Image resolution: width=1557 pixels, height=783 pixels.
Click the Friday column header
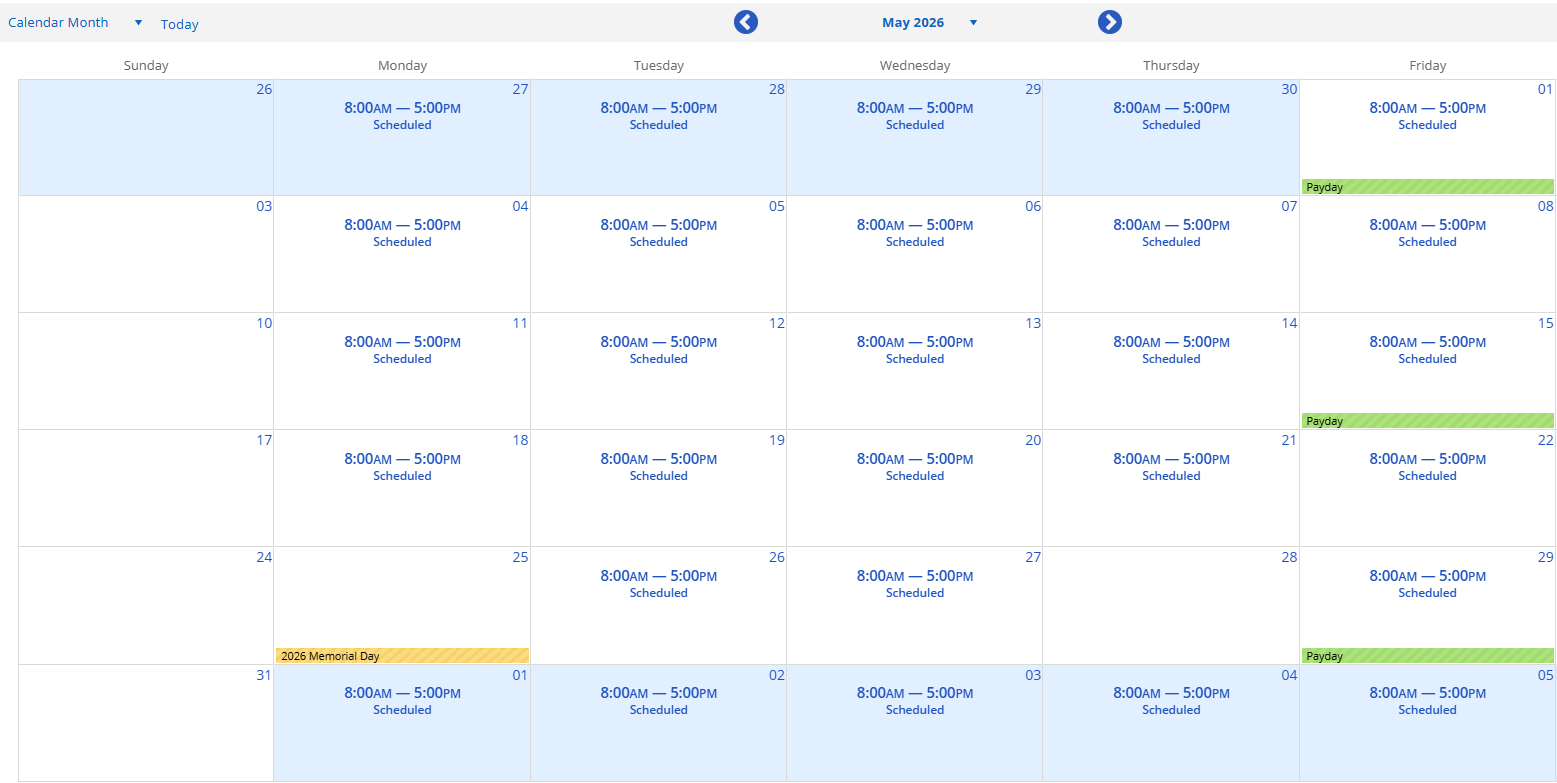point(1427,65)
